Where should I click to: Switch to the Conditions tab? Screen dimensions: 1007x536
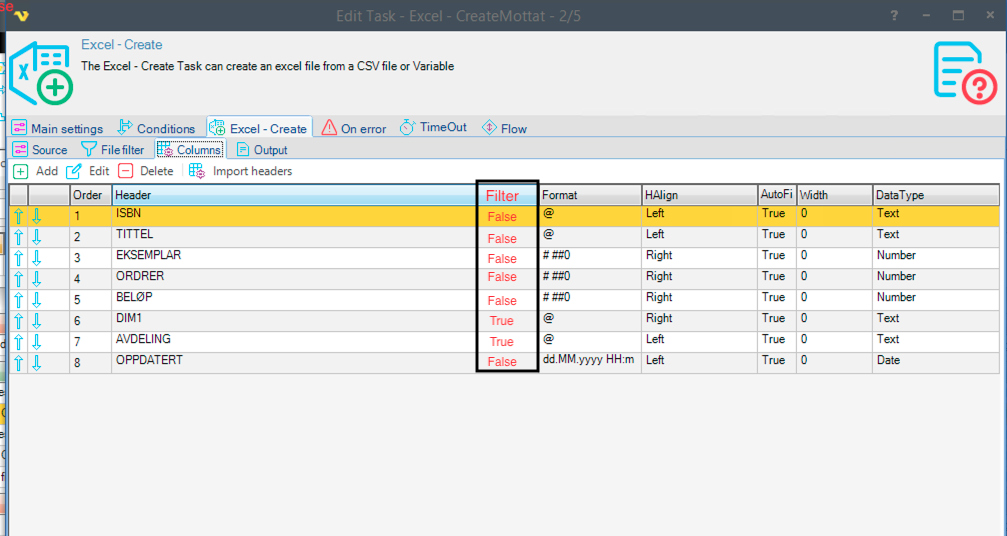click(156, 128)
